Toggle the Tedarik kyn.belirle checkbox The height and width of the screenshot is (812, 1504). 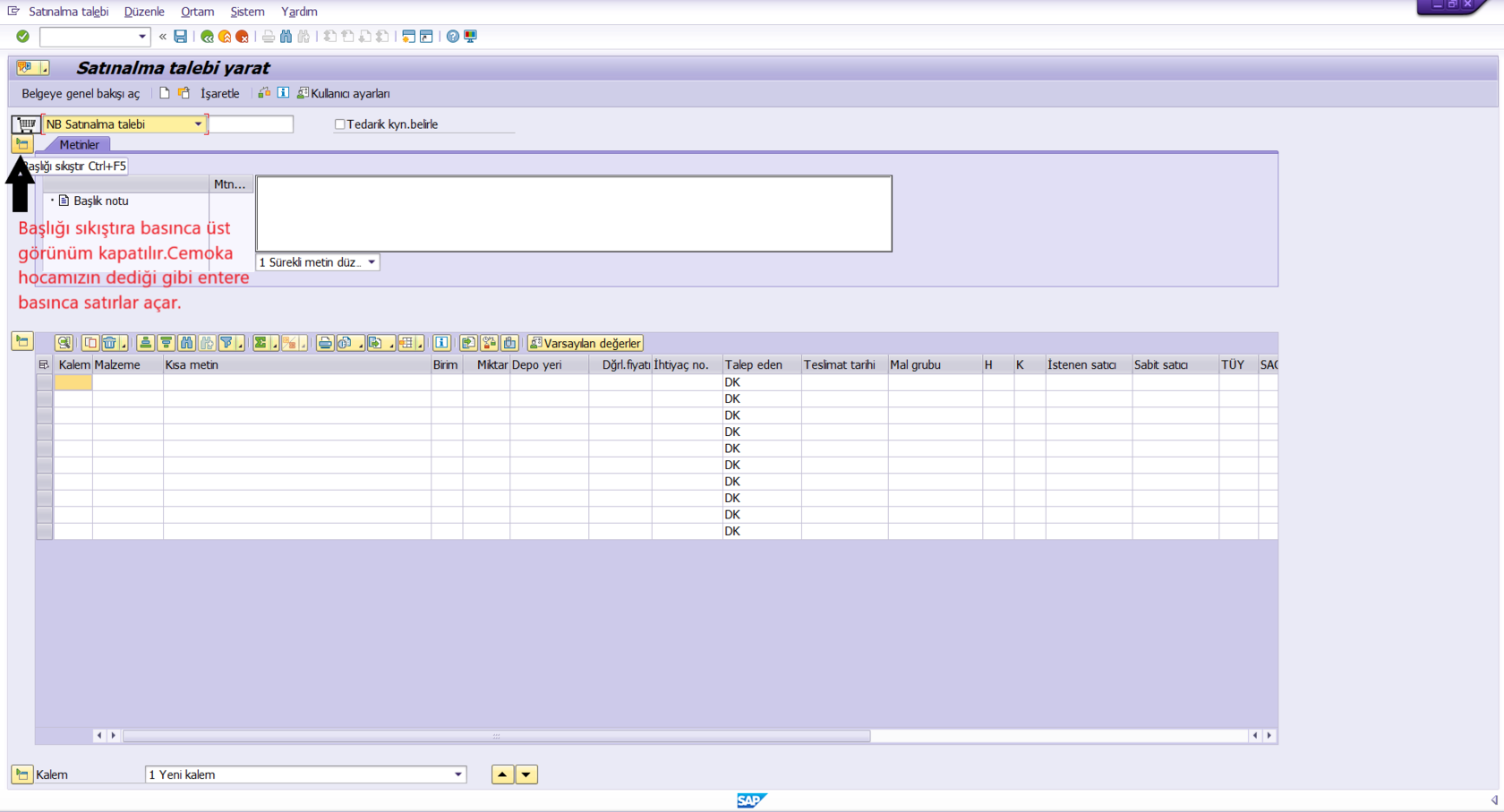[340, 124]
